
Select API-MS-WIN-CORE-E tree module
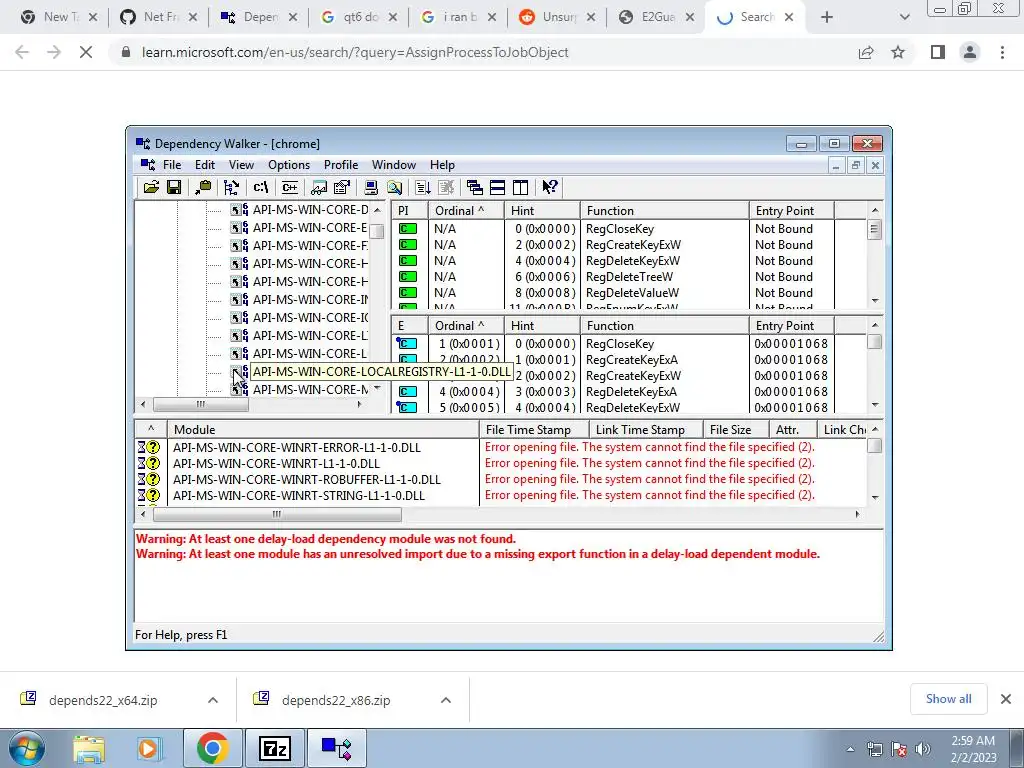(310, 228)
